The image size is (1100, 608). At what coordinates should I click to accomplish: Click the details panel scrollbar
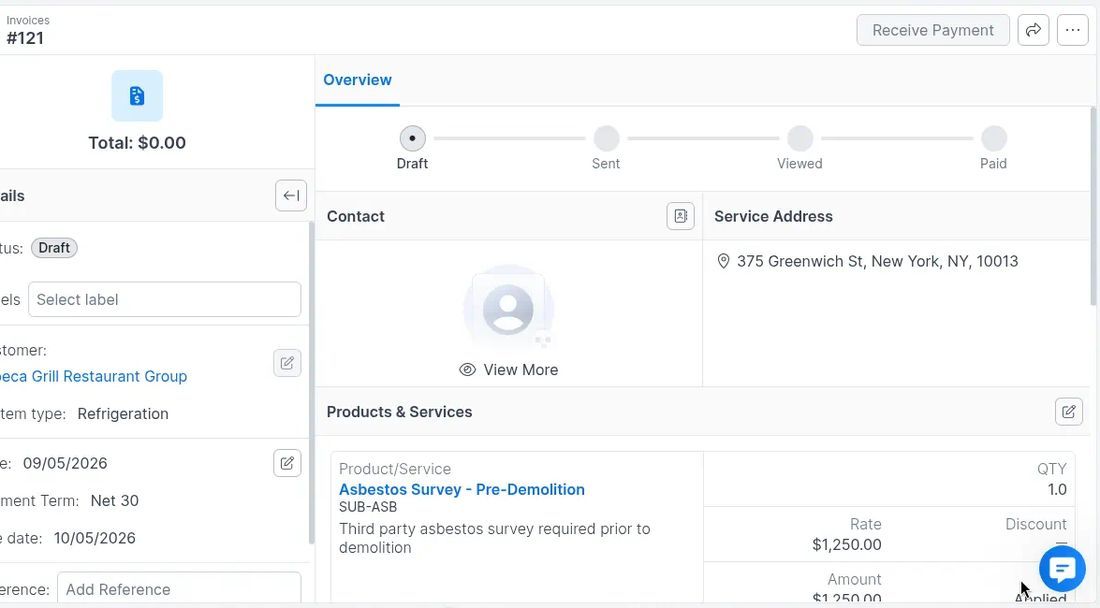click(311, 383)
